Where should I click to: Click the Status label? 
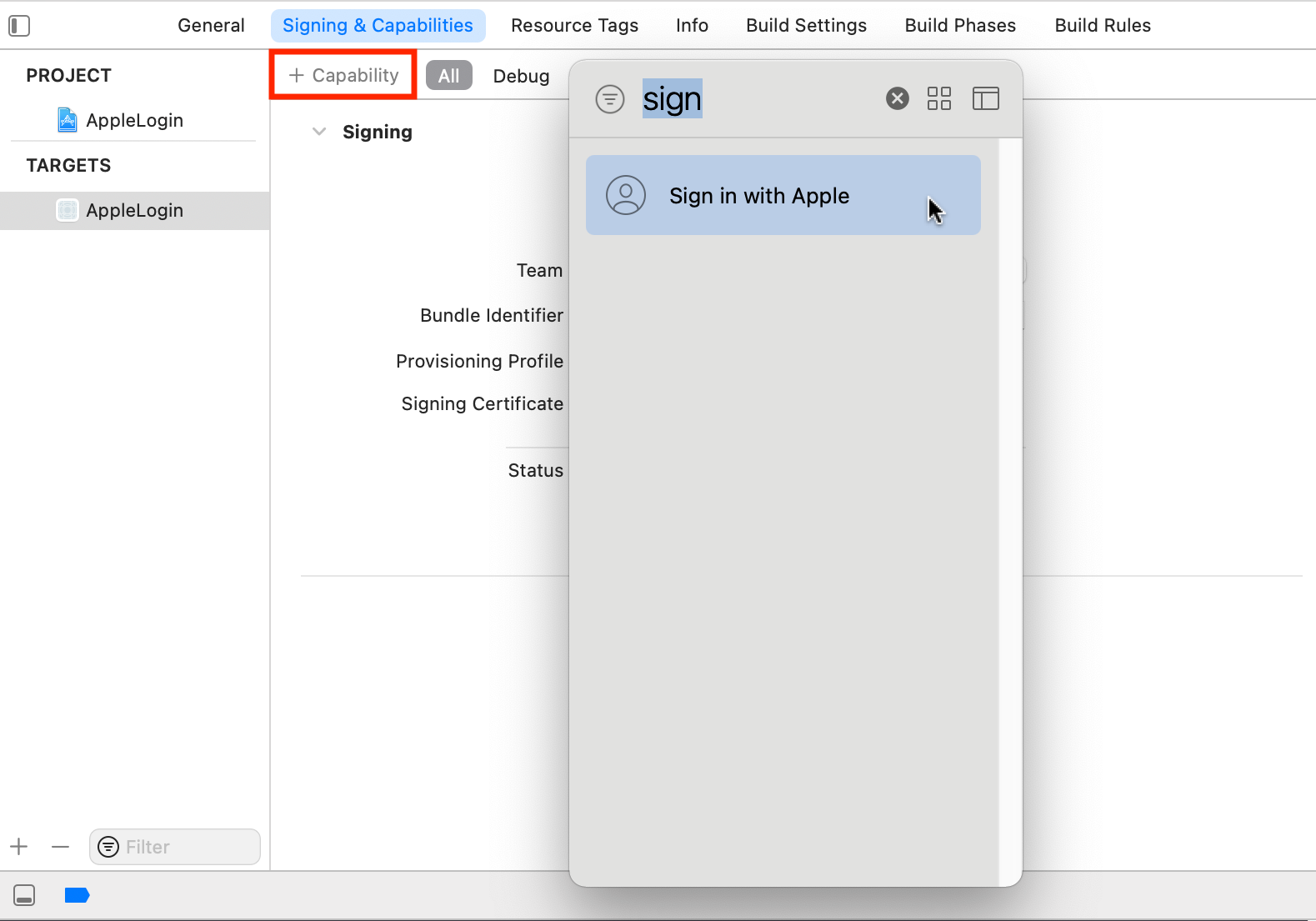pos(536,470)
